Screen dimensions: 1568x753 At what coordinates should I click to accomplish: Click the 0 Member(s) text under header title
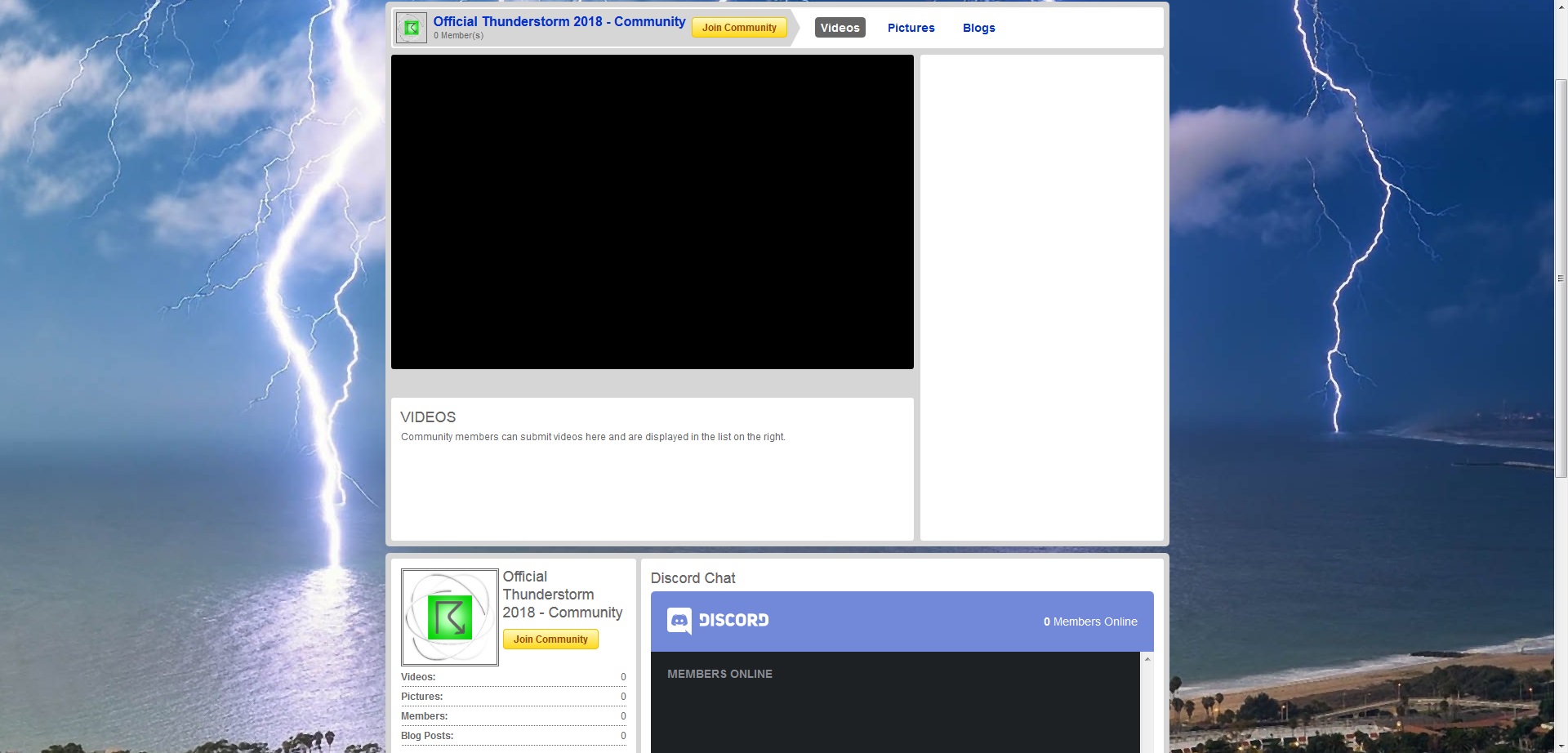(x=458, y=36)
